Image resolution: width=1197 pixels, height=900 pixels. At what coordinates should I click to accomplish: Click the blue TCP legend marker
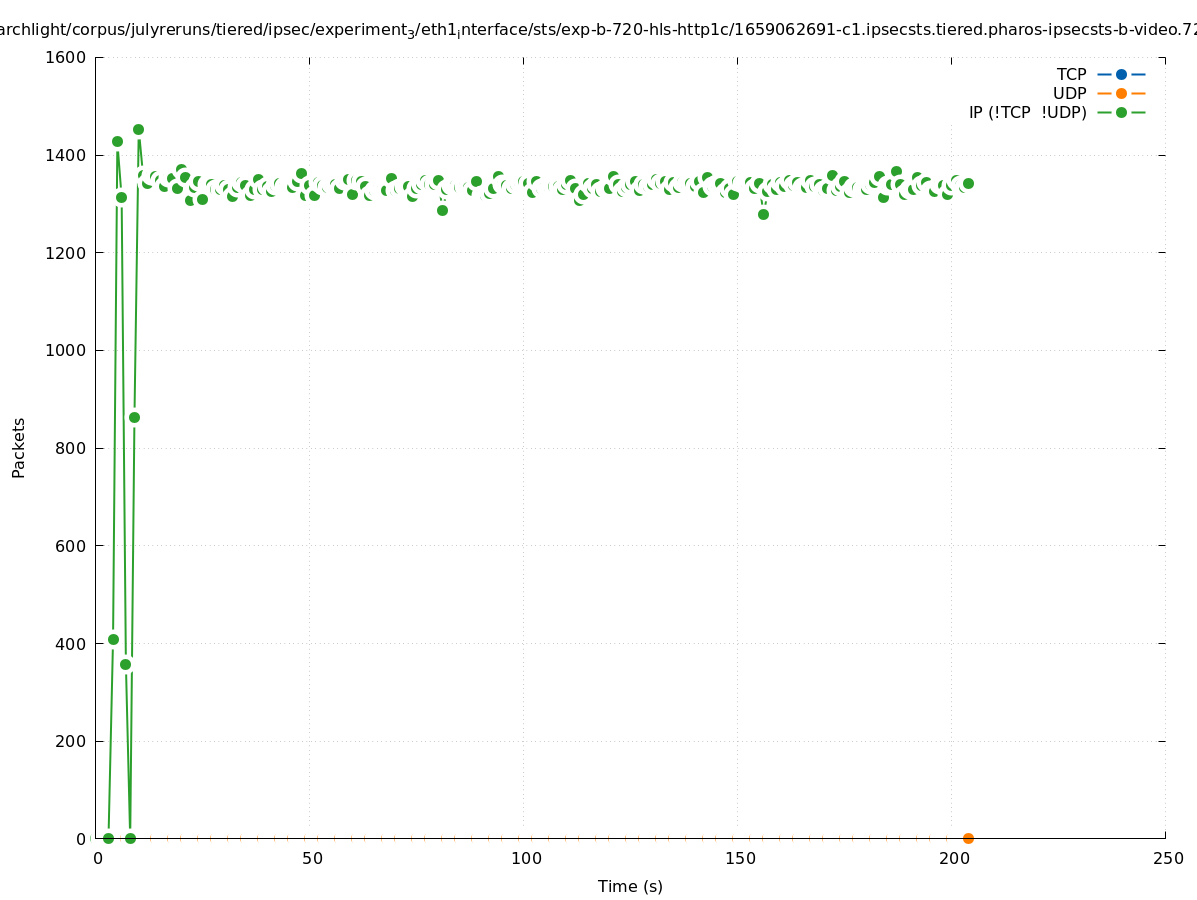pyautogui.click(x=1121, y=74)
